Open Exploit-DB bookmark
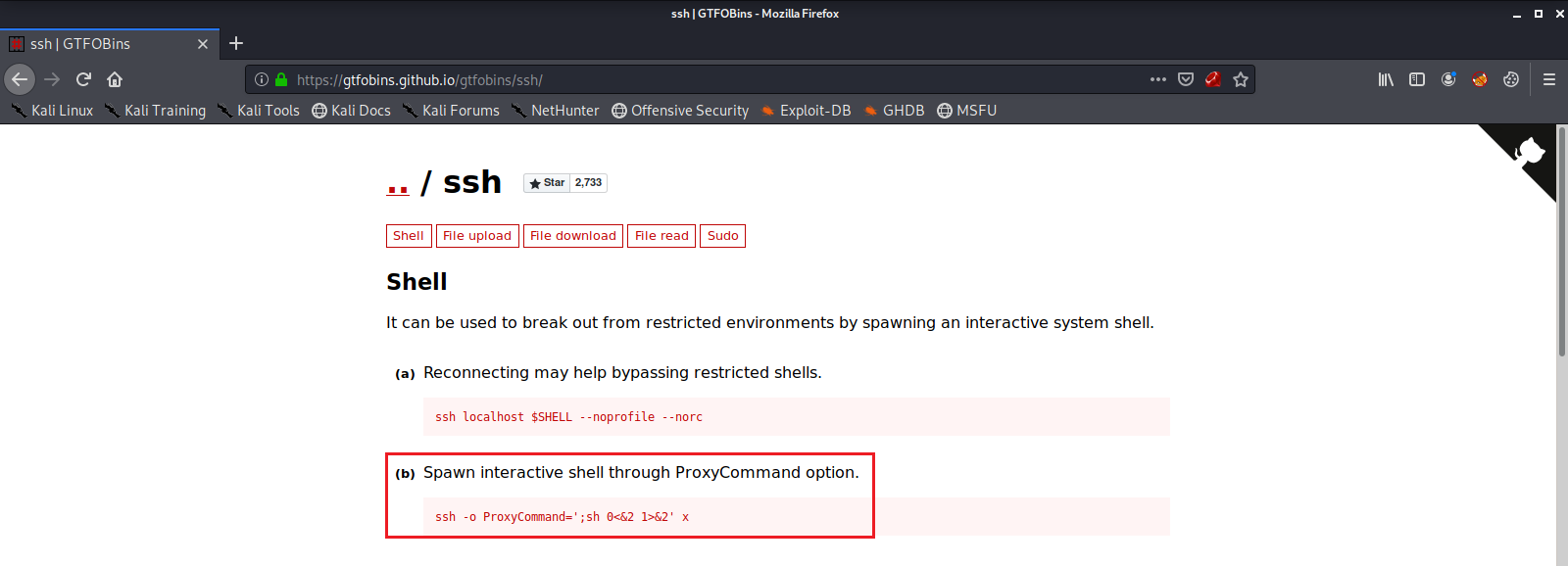Viewport: 1568px width, 566px height. (806, 111)
